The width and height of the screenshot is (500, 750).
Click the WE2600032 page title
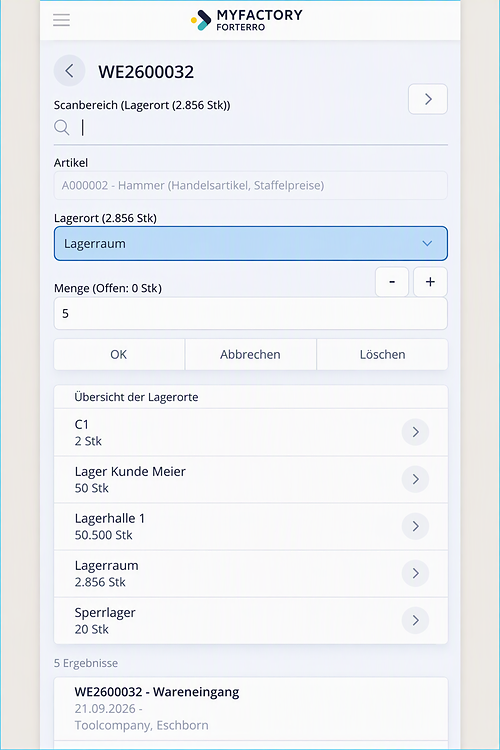(x=146, y=72)
